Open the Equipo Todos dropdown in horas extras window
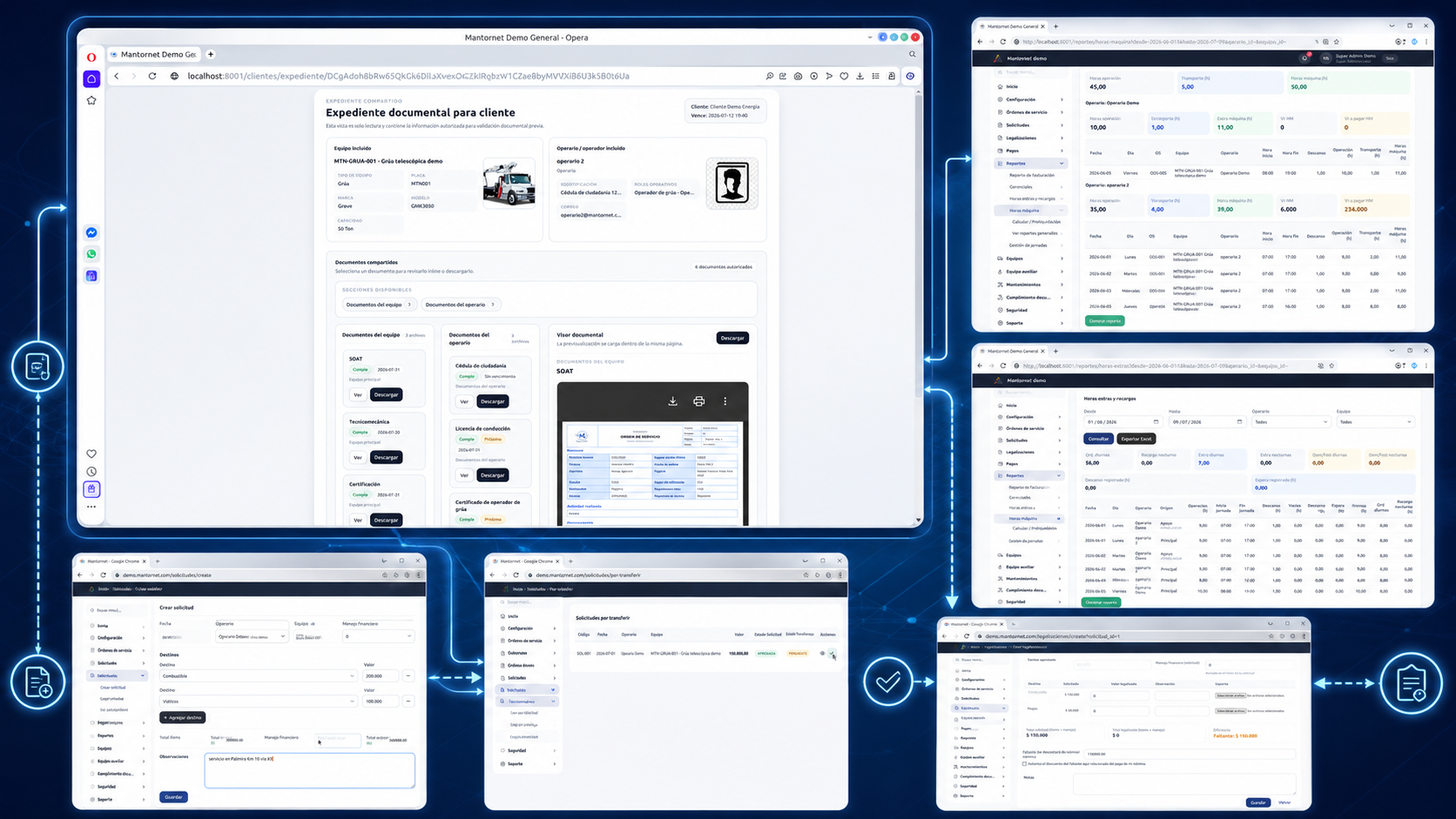The image size is (1456, 819). [1375, 422]
